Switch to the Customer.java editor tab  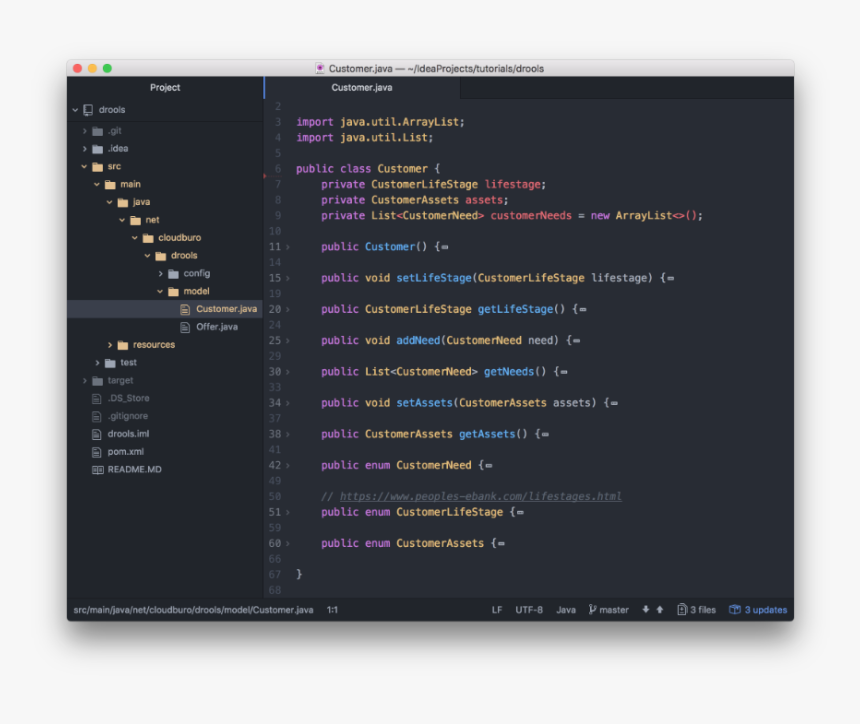coord(362,88)
